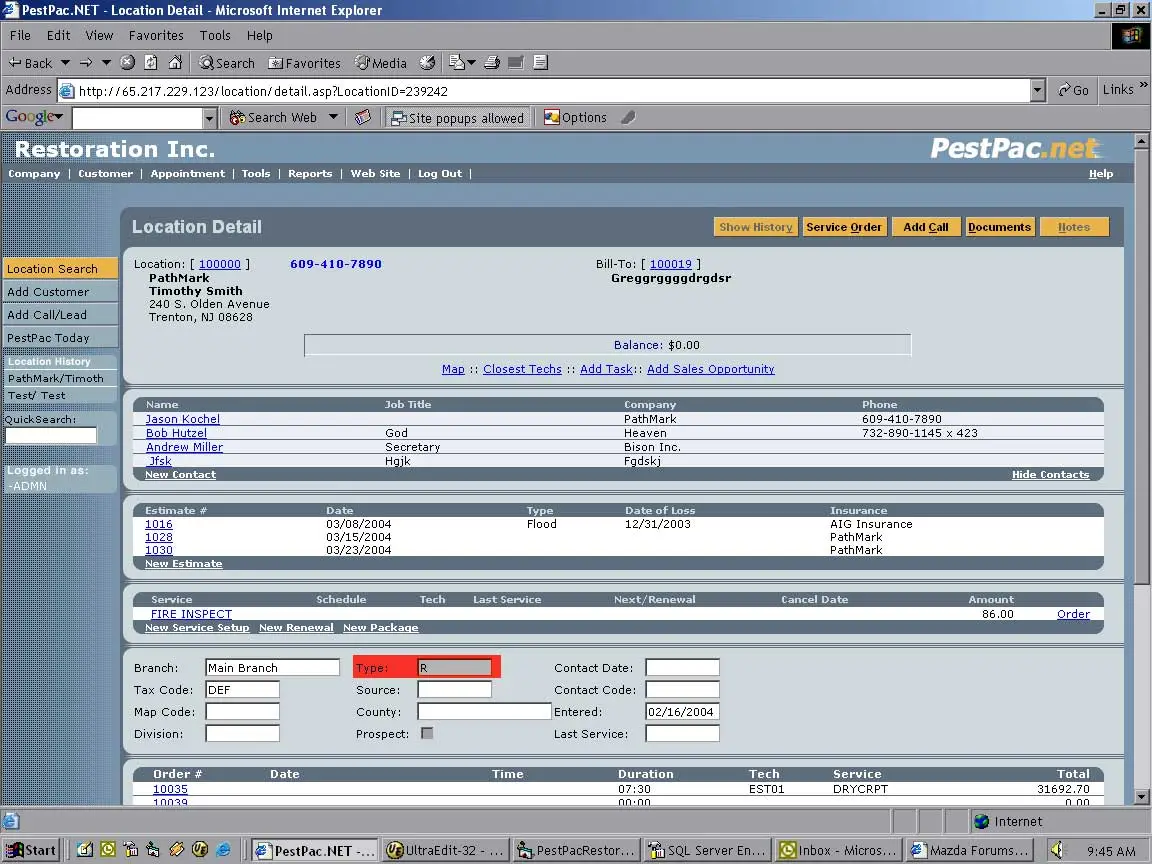This screenshot has height=864, width=1152.
Task: Enable the Prospect checkbox
Action: point(426,733)
